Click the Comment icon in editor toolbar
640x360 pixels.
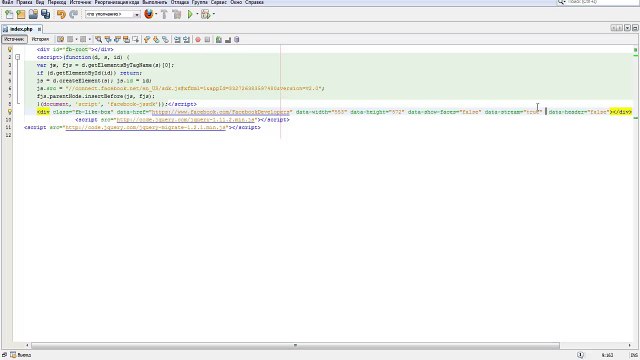(219, 40)
